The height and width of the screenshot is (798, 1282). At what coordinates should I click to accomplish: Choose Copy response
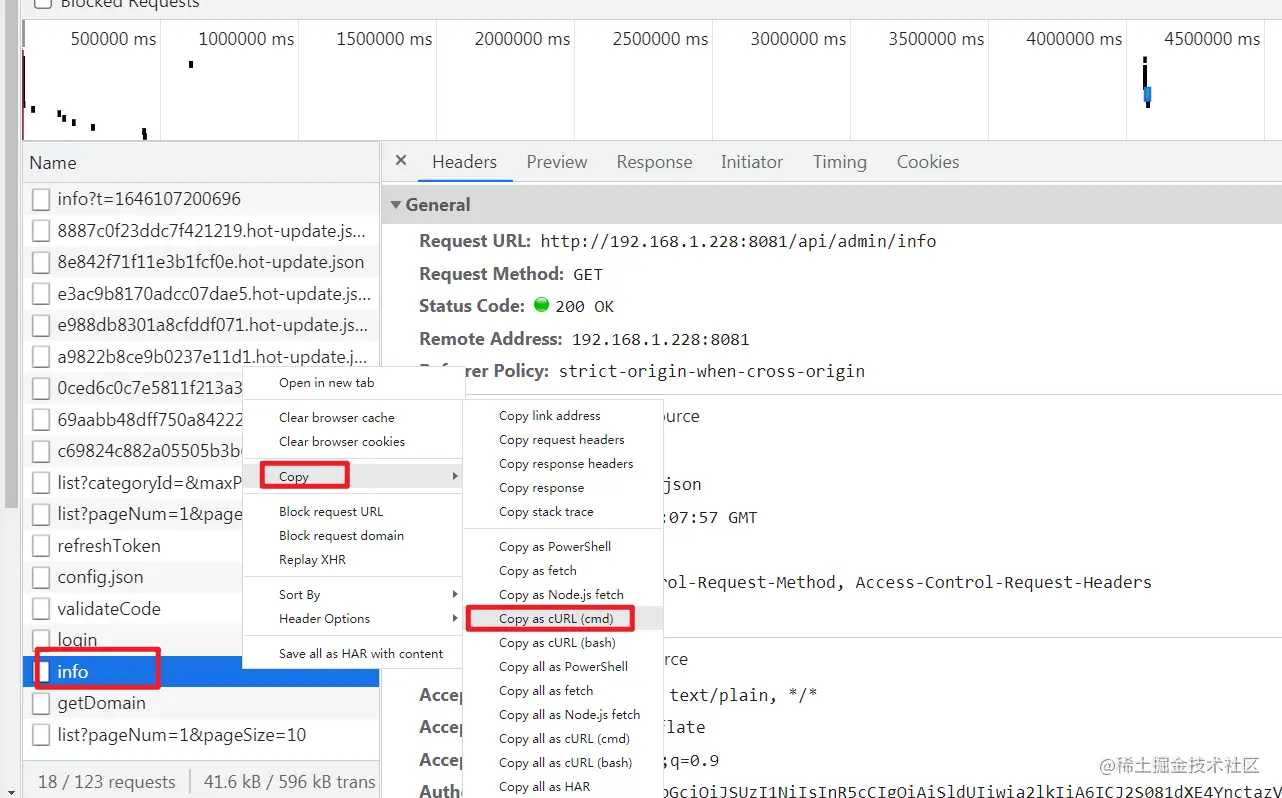tap(563, 488)
